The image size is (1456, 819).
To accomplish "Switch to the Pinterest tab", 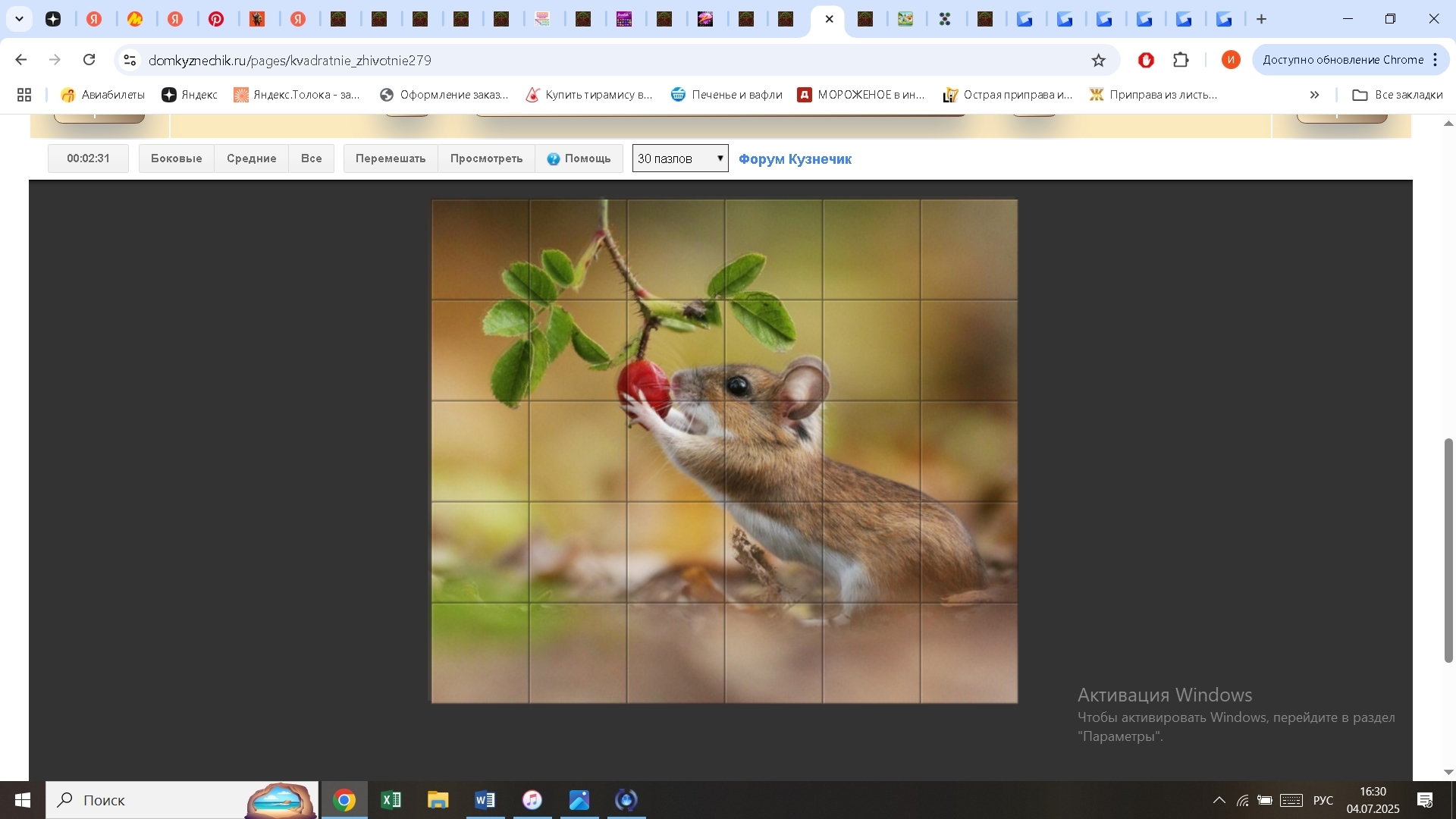I will pyautogui.click(x=216, y=19).
